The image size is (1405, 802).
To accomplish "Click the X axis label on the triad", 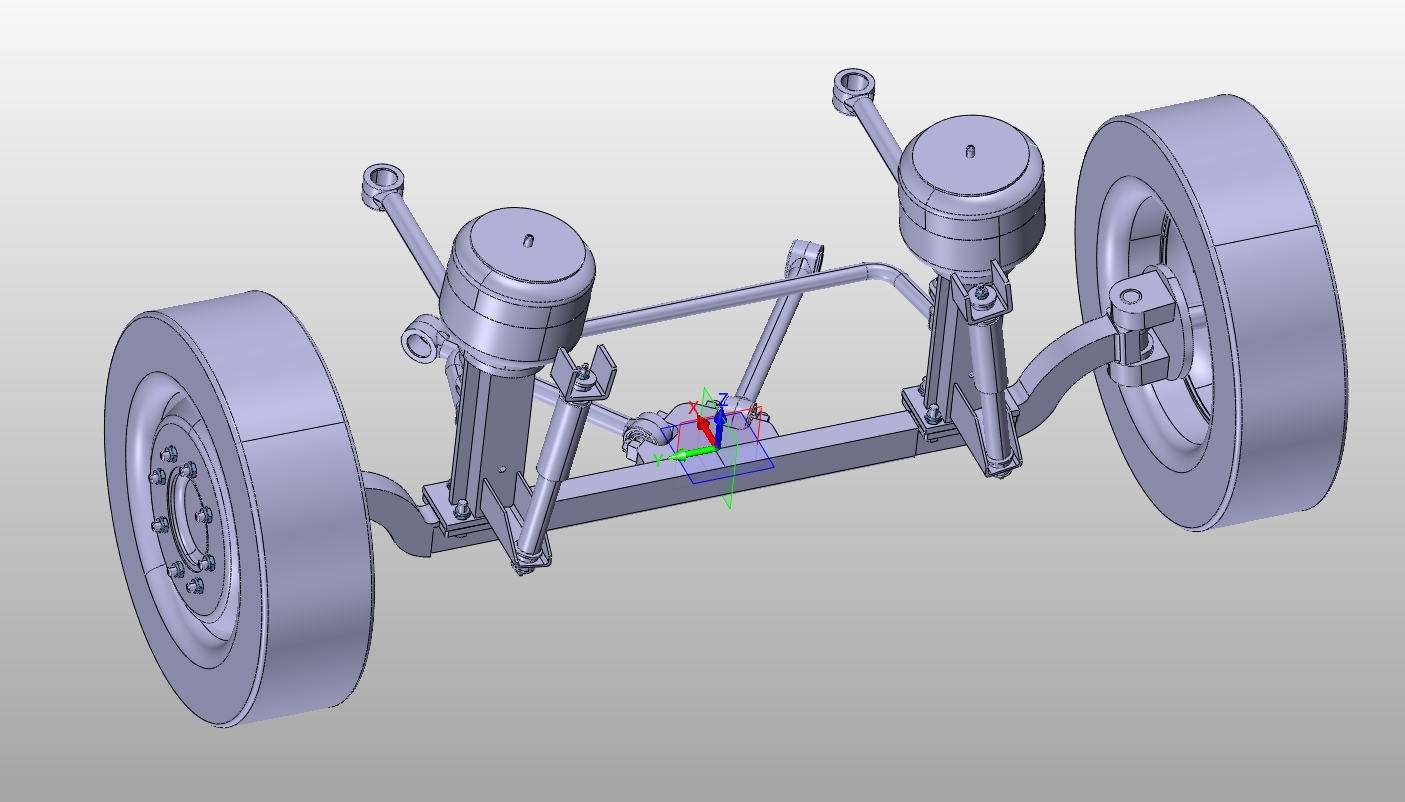I will click(693, 407).
